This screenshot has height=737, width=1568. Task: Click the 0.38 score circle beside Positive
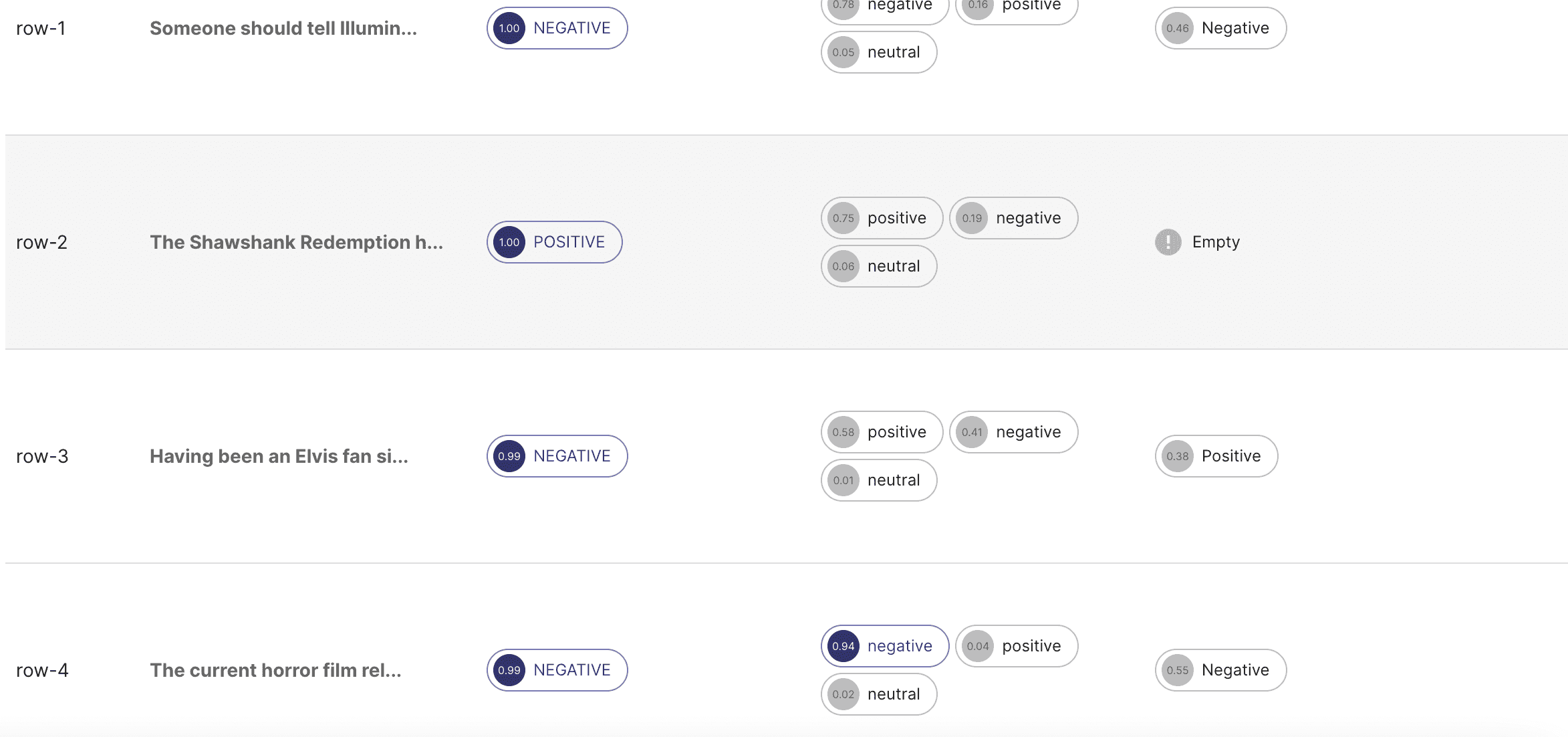click(x=1178, y=456)
